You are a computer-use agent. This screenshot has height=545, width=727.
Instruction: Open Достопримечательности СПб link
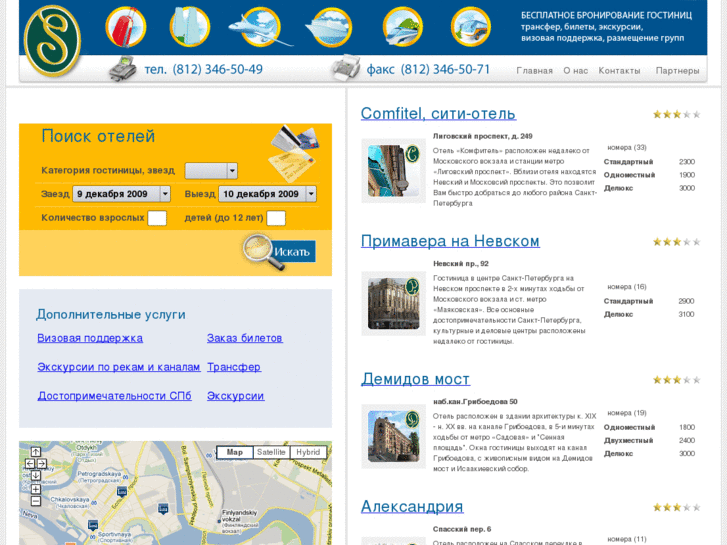click(114, 396)
